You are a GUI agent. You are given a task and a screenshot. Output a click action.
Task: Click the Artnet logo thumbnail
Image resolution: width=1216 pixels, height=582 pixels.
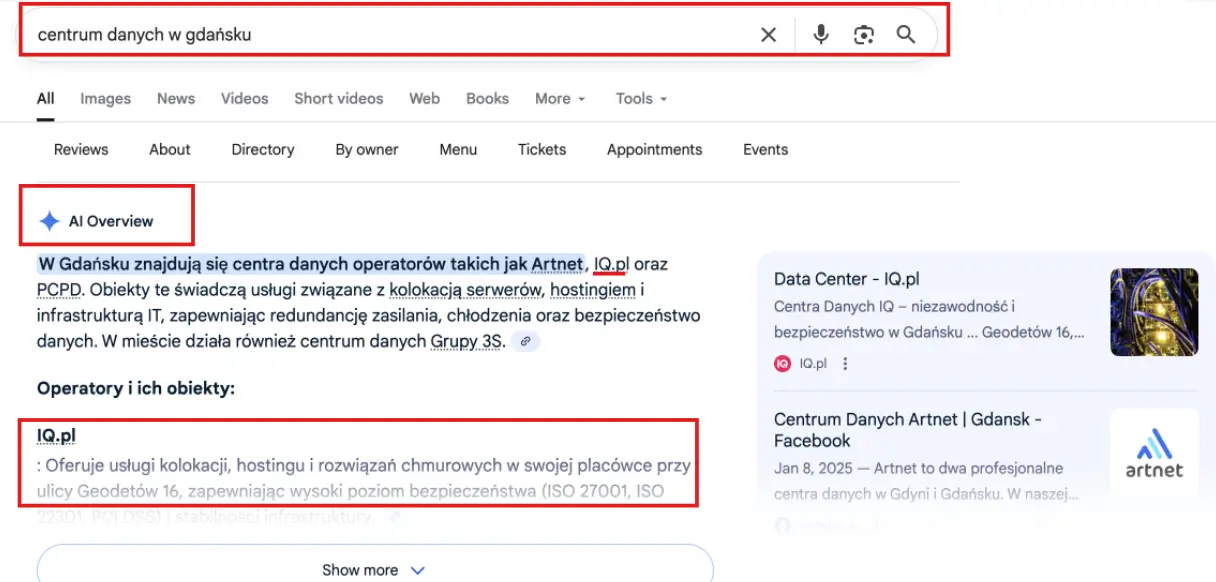click(1154, 456)
